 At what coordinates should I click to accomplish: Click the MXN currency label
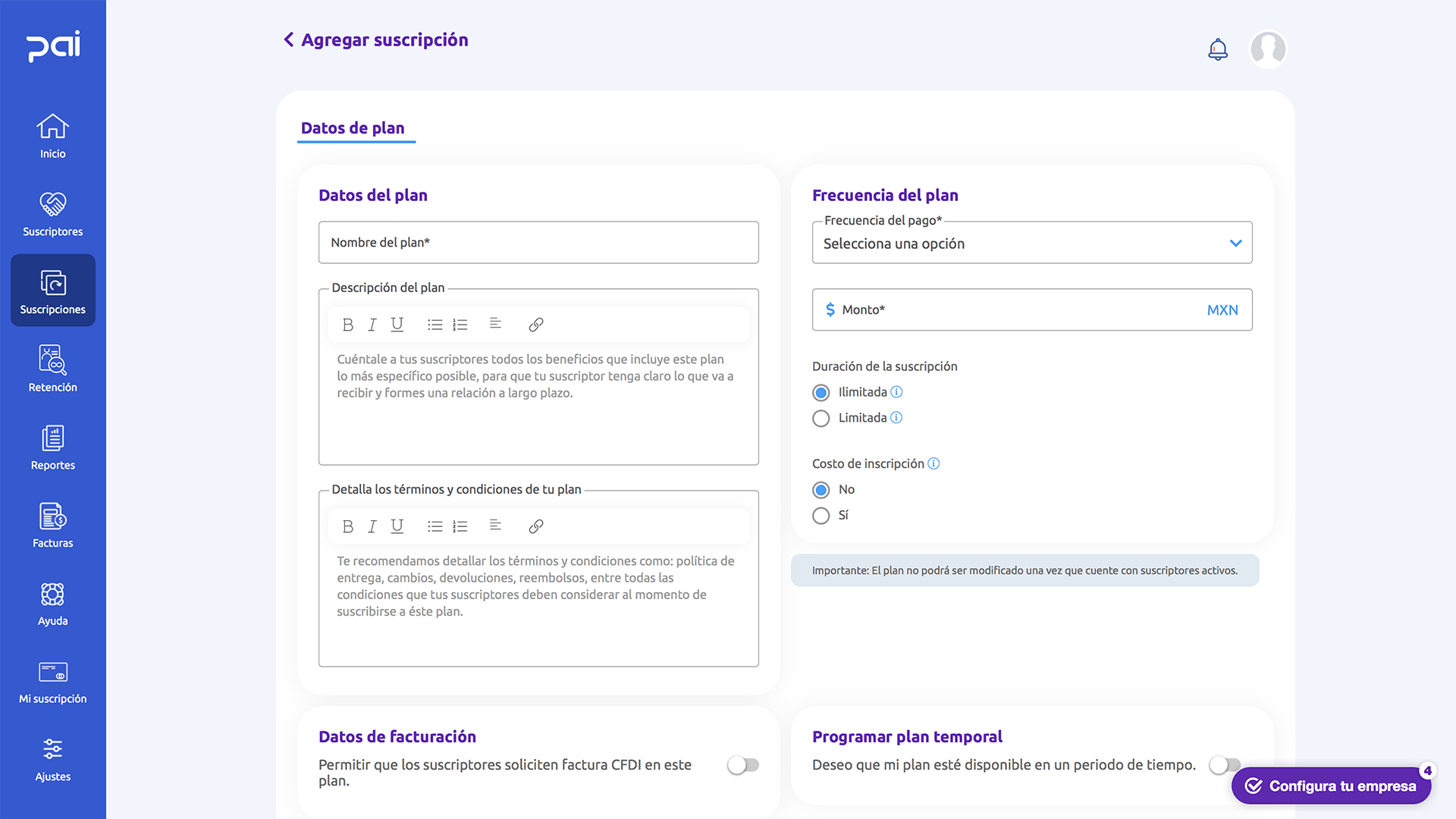[x=1222, y=309]
